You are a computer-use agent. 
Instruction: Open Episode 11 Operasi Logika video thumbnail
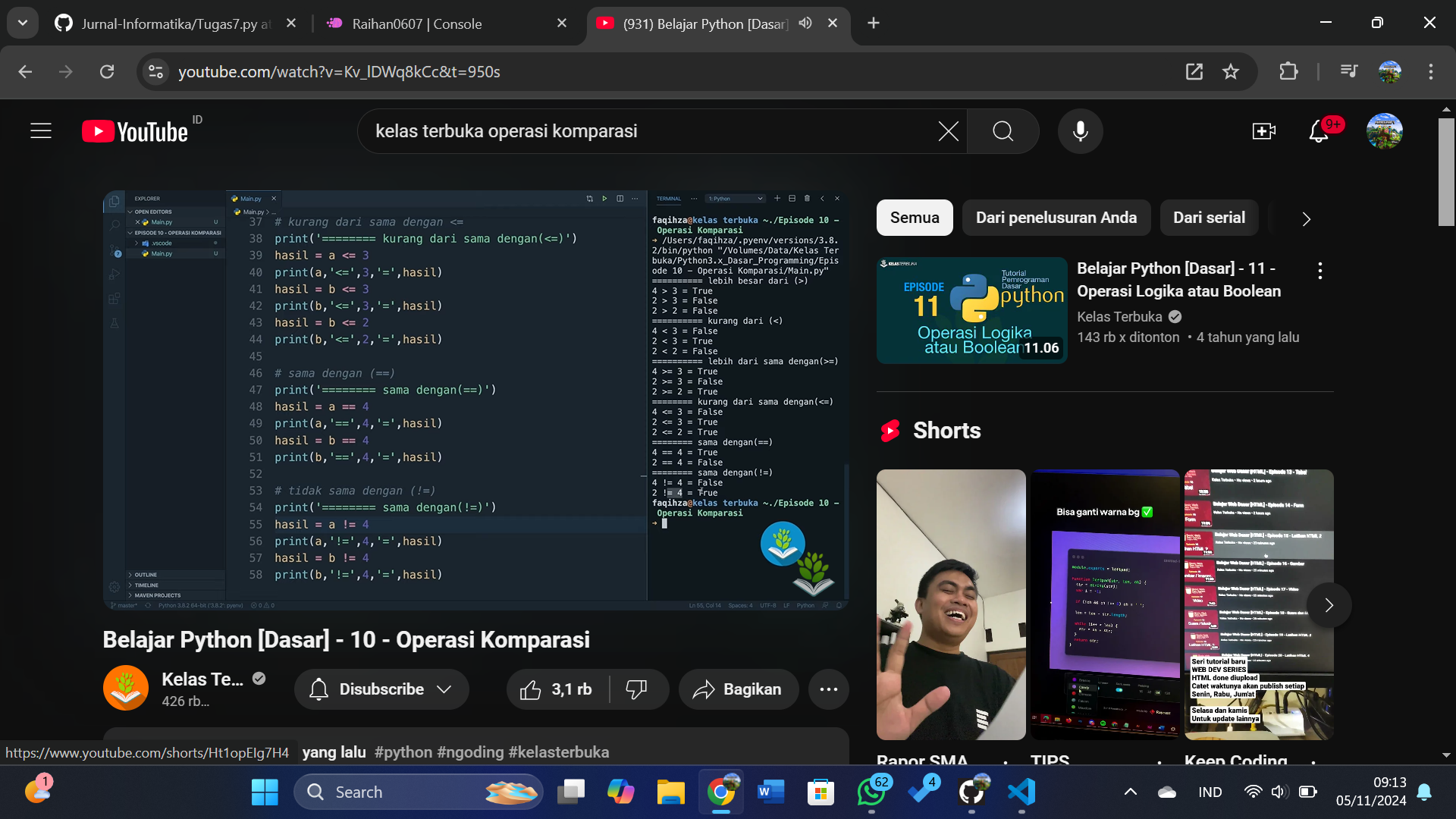[x=971, y=310]
